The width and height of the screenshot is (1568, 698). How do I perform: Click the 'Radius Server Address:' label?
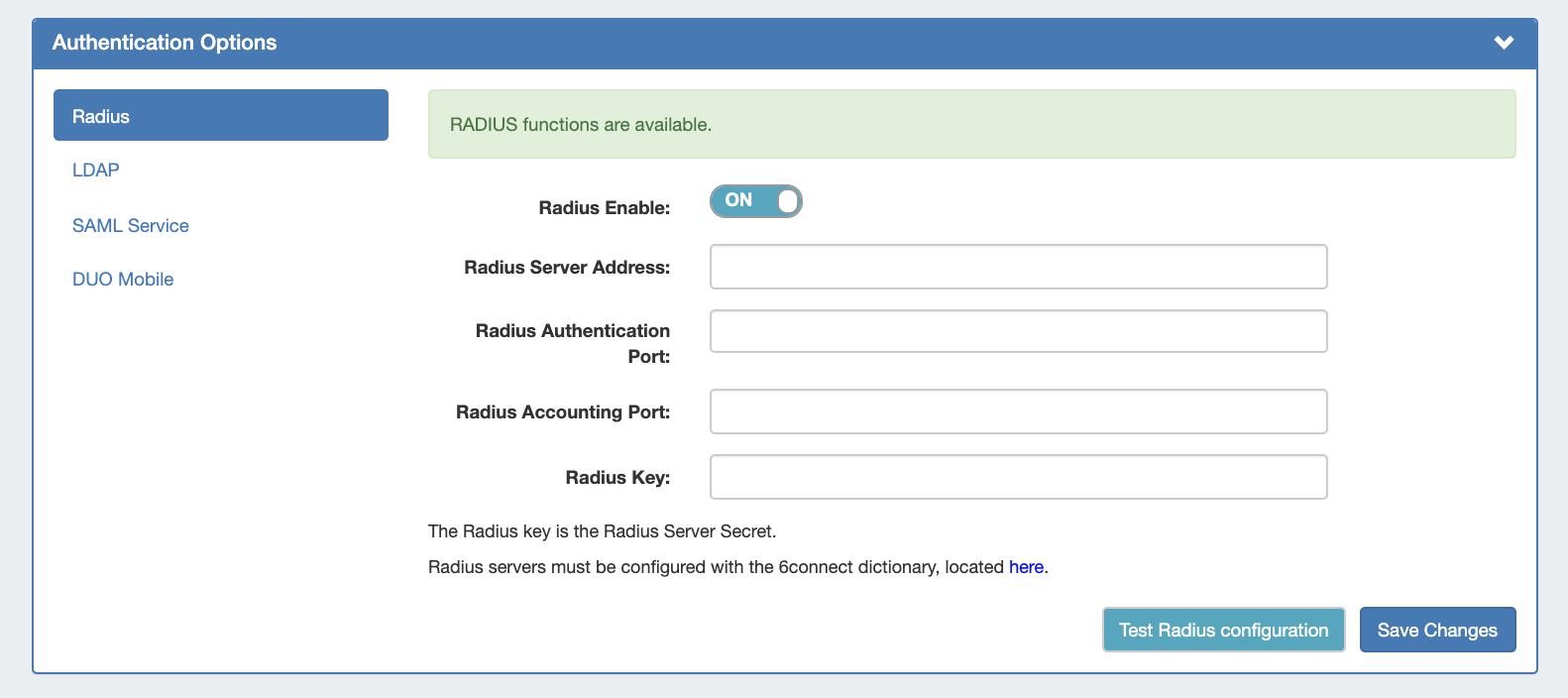[567, 268]
